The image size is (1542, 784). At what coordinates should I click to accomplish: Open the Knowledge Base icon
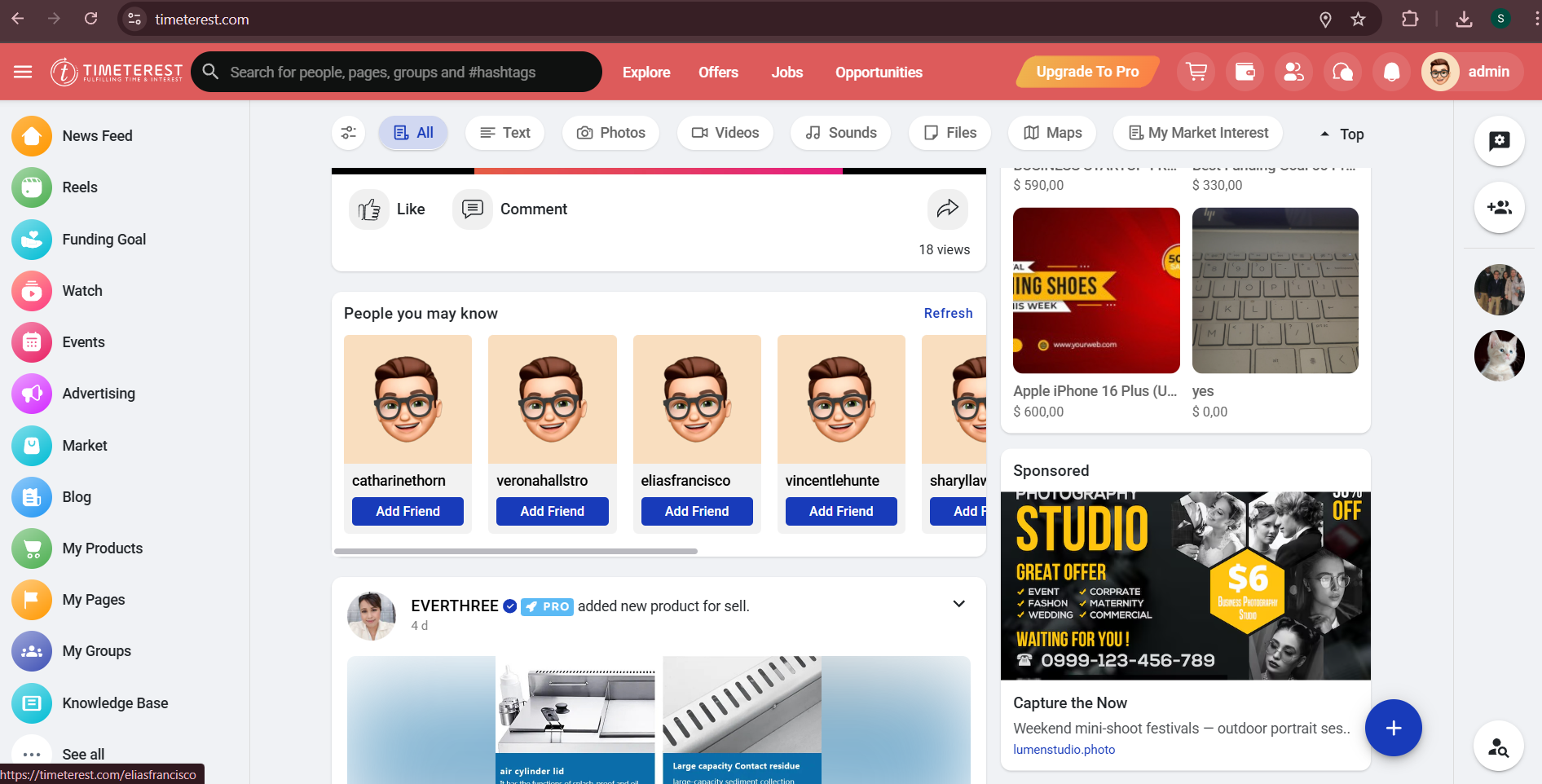tap(32, 703)
